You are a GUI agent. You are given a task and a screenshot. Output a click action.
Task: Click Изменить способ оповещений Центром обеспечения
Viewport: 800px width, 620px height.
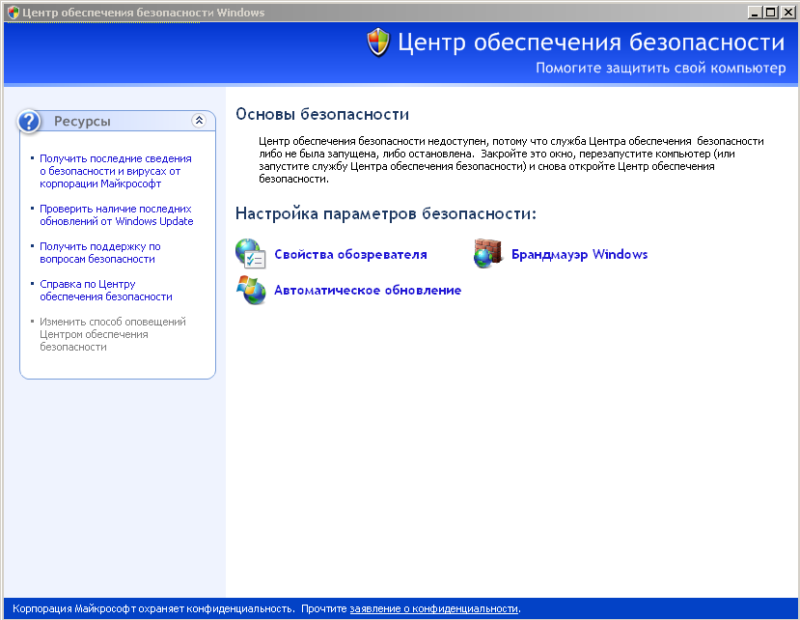click(x=112, y=334)
